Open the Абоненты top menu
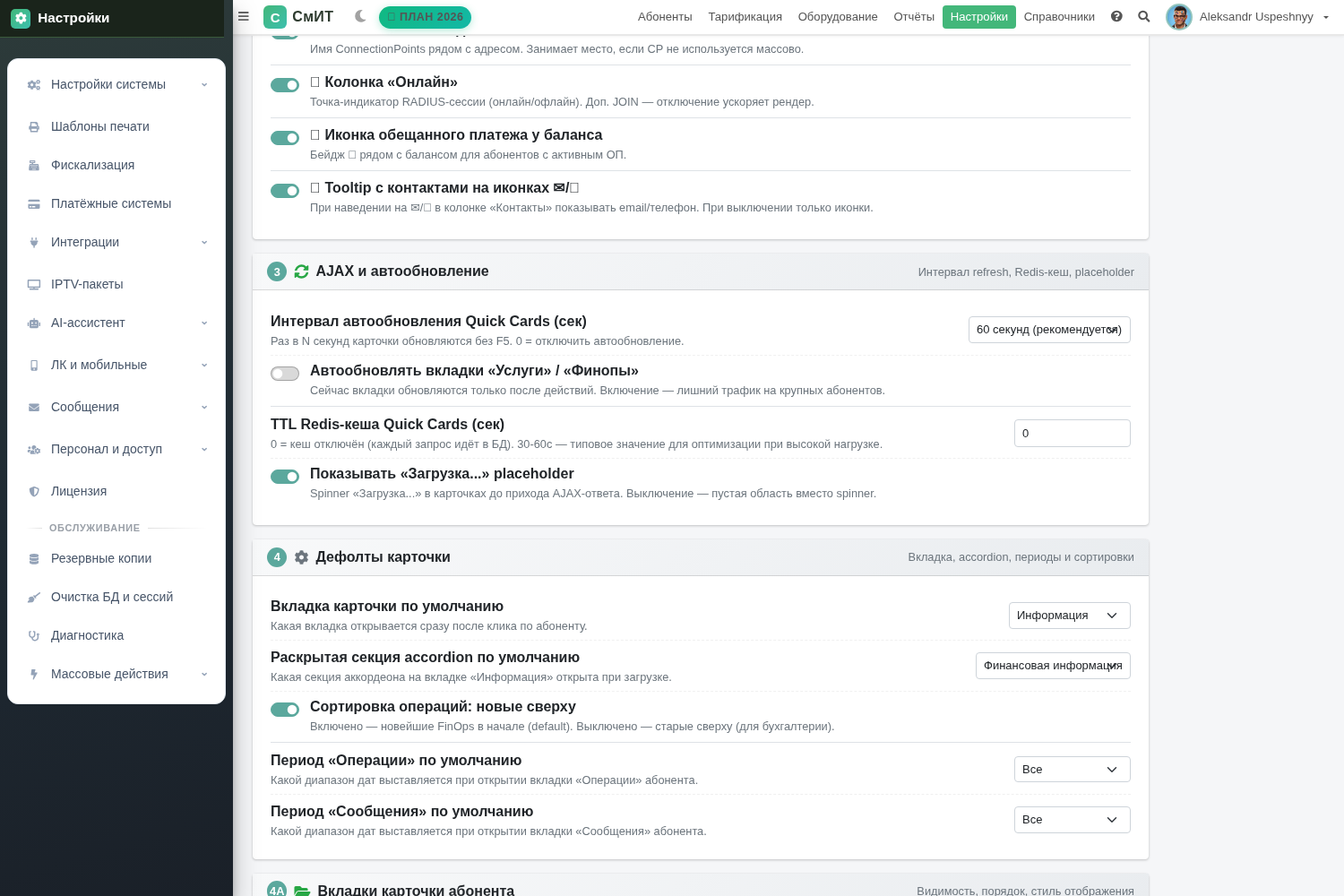Image resolution: width=1344 pixels, height=896 pixels. point(665,17)
